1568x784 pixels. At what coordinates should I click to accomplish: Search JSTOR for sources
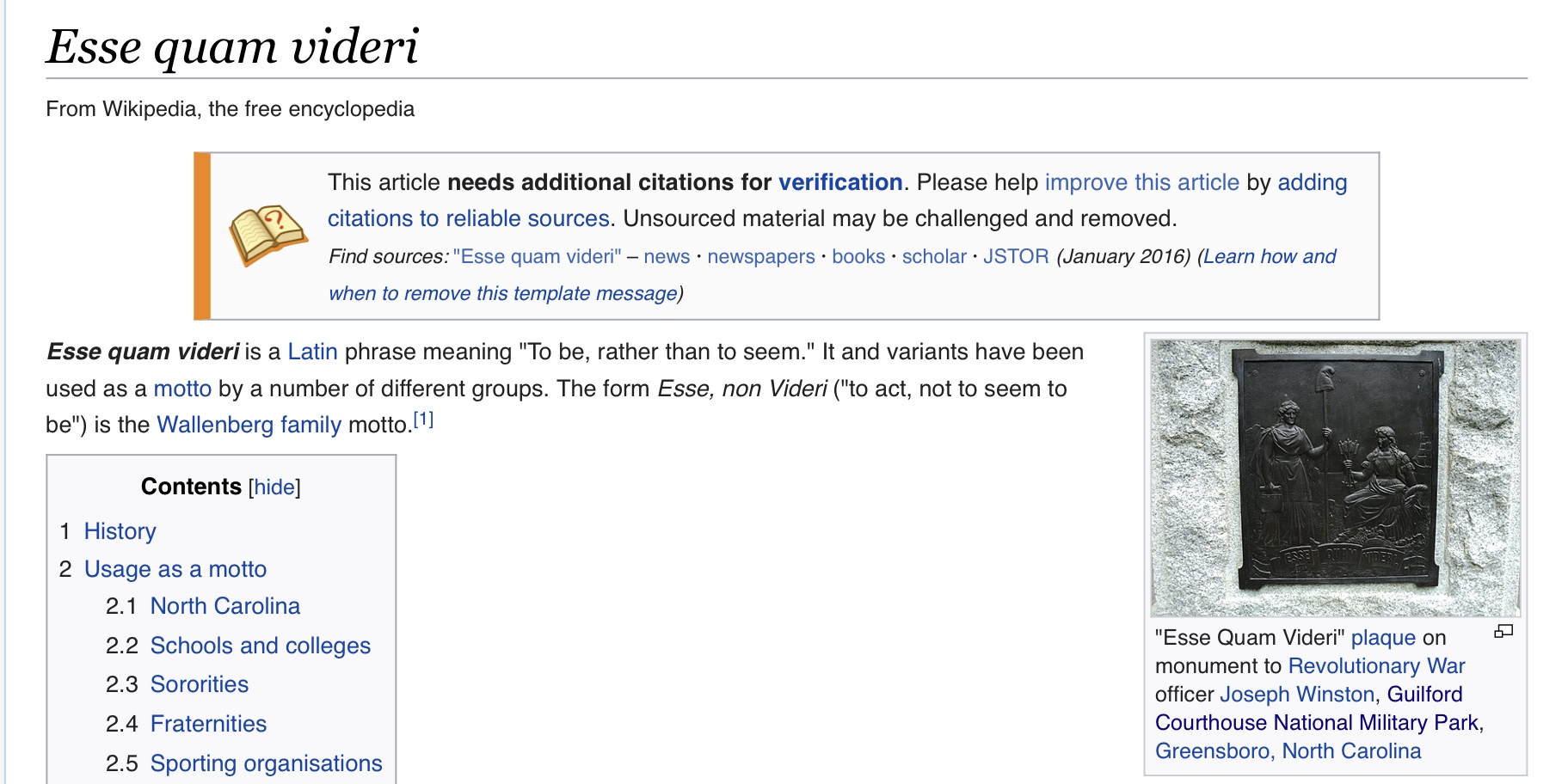click(x=1015, y=256)
